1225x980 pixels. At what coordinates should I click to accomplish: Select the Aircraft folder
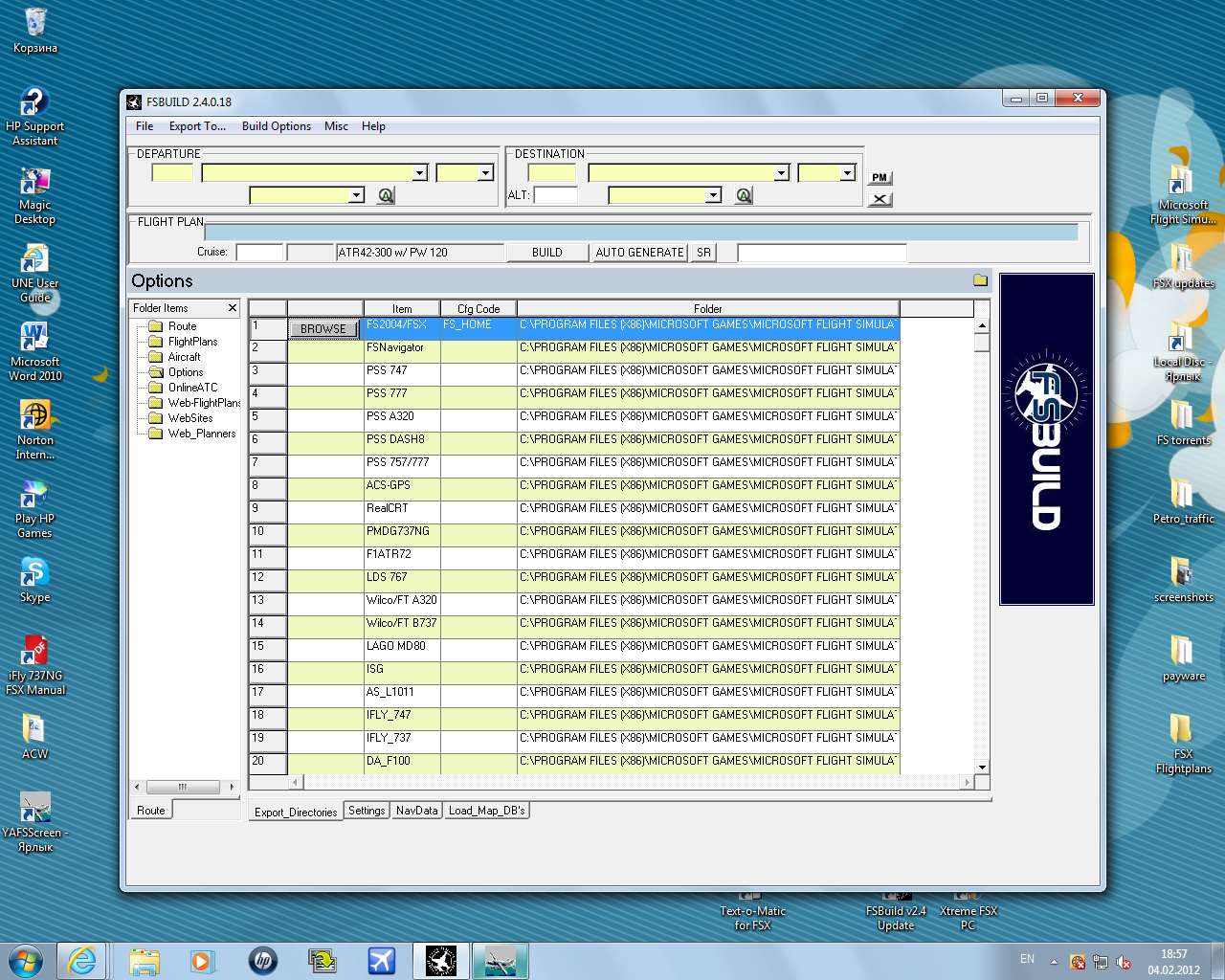tap(184, 357)
